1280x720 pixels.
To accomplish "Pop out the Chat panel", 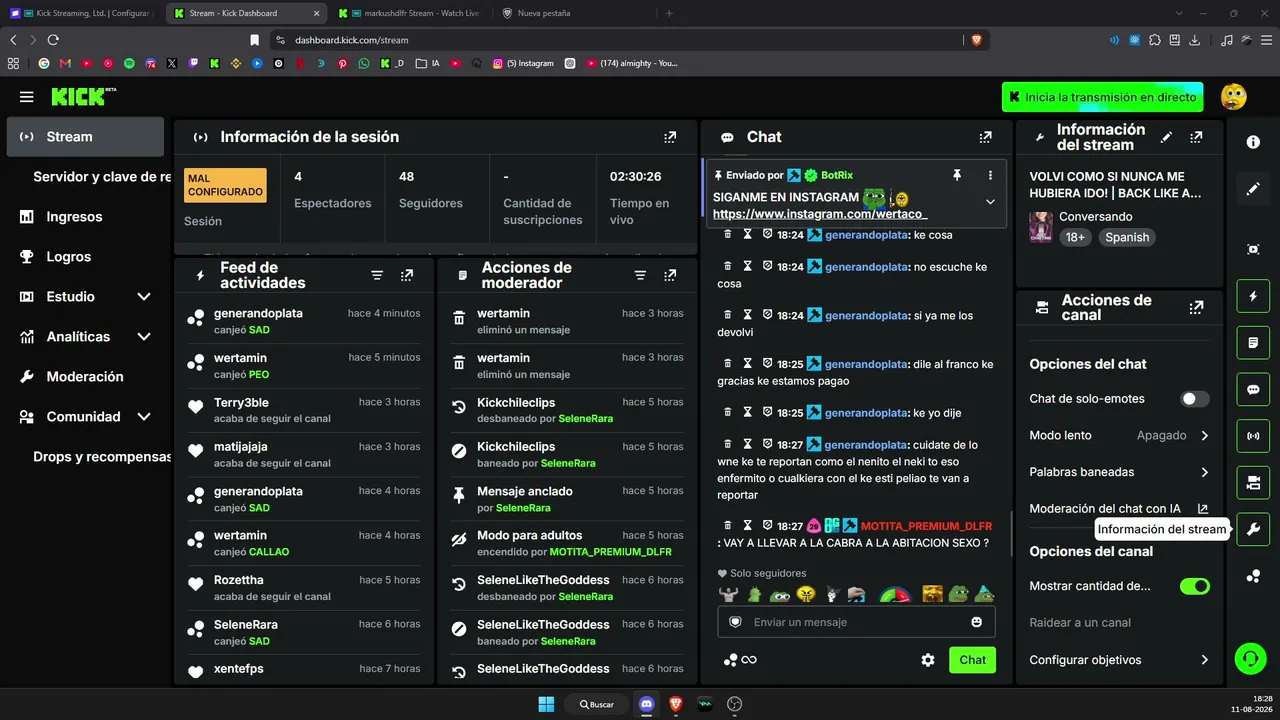I will tap(986, 137).
